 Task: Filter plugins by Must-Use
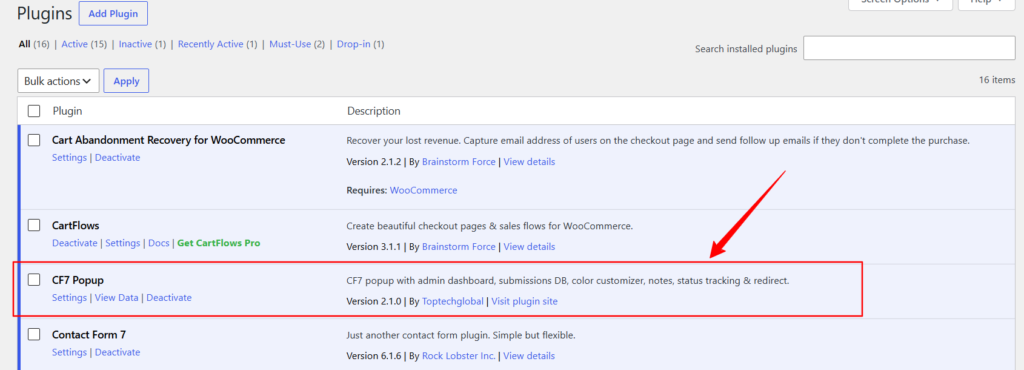[x=291, y=44]
